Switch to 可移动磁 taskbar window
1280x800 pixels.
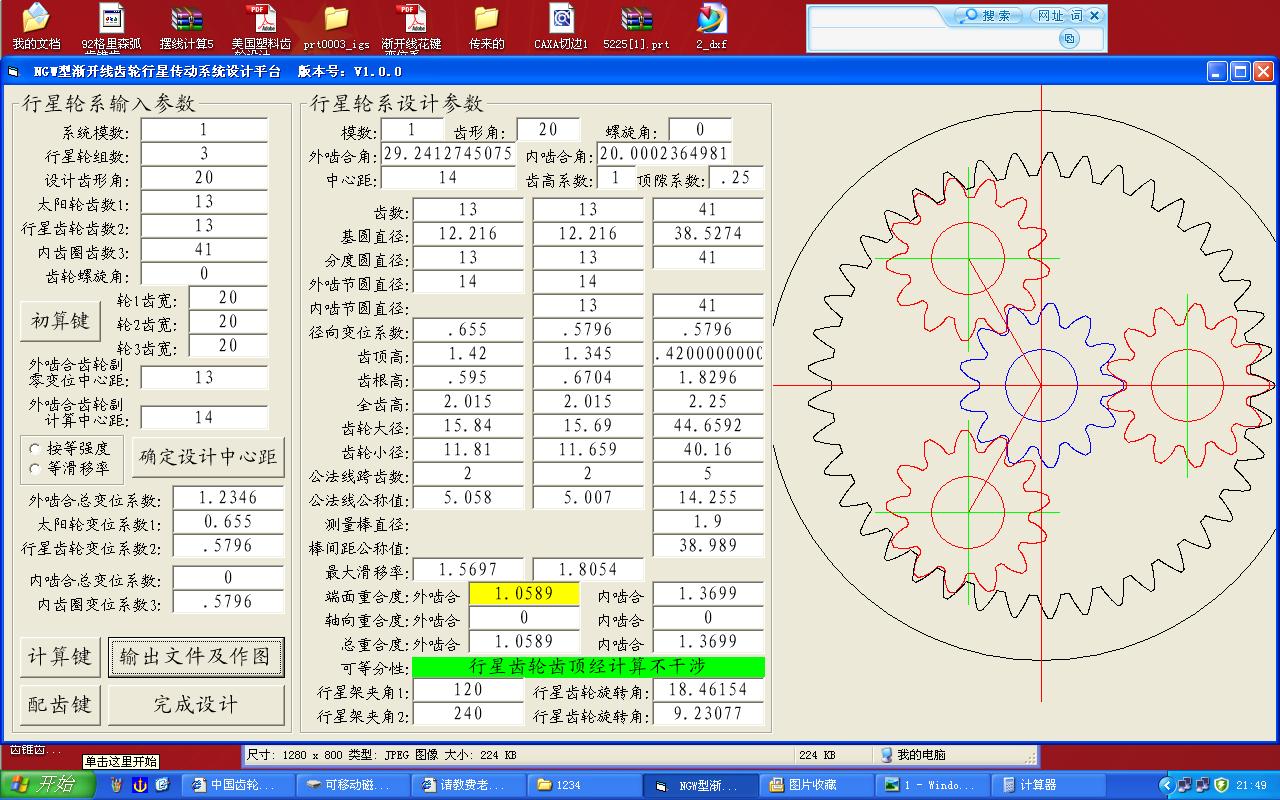click(353, 785)
